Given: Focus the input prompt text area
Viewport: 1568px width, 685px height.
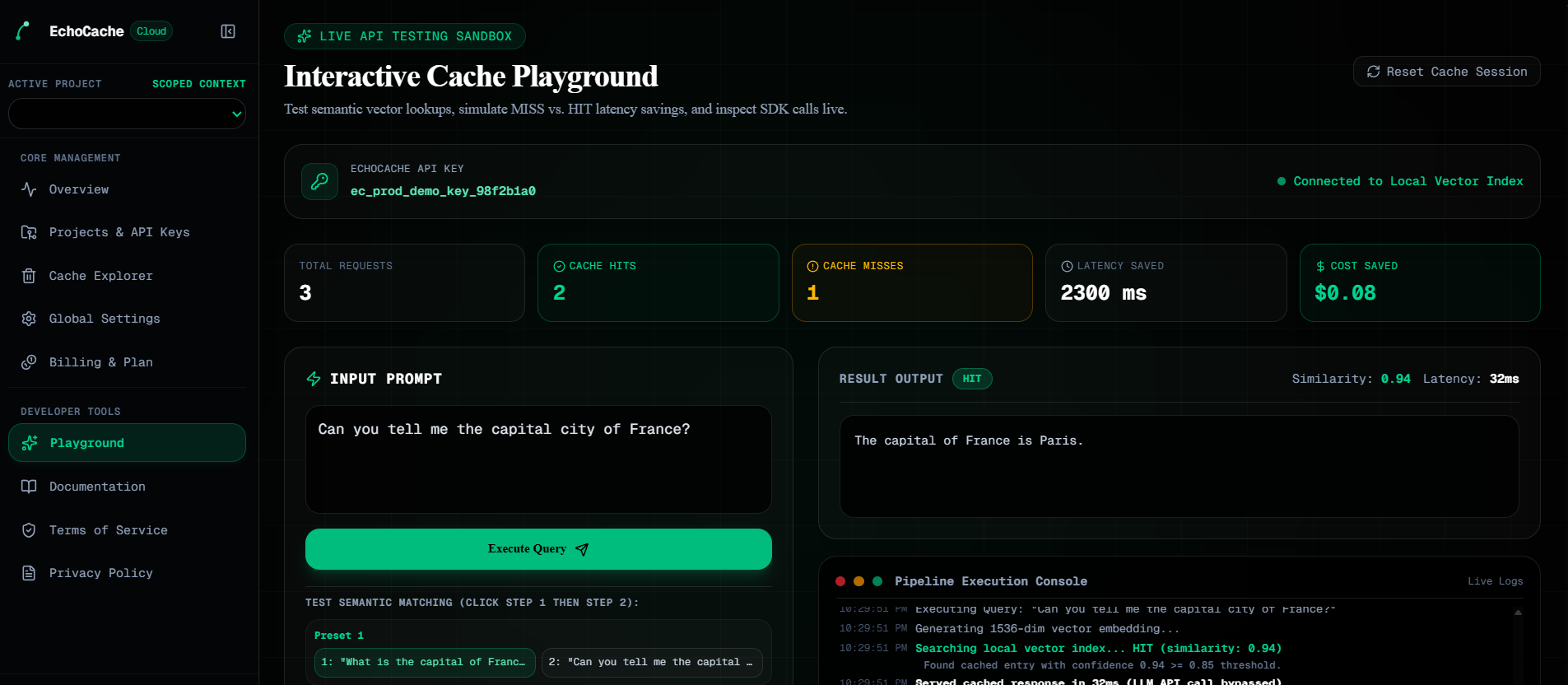Looking at the screenshot, I should [538, 459].
